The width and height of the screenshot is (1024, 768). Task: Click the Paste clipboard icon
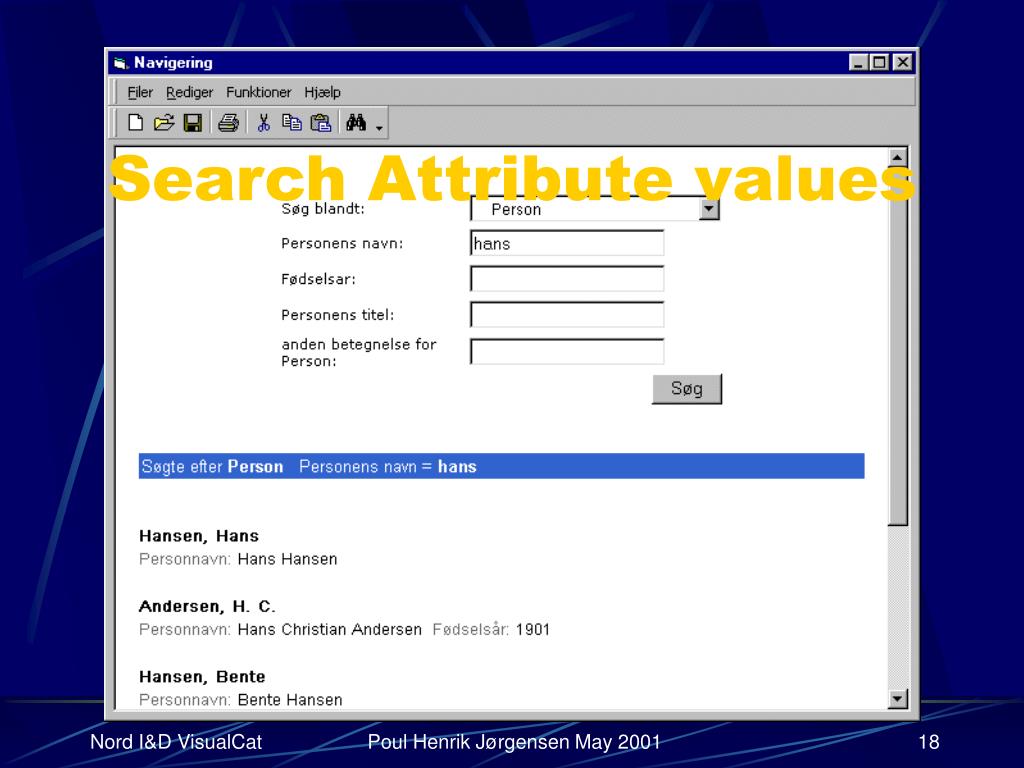pos(320,123)
